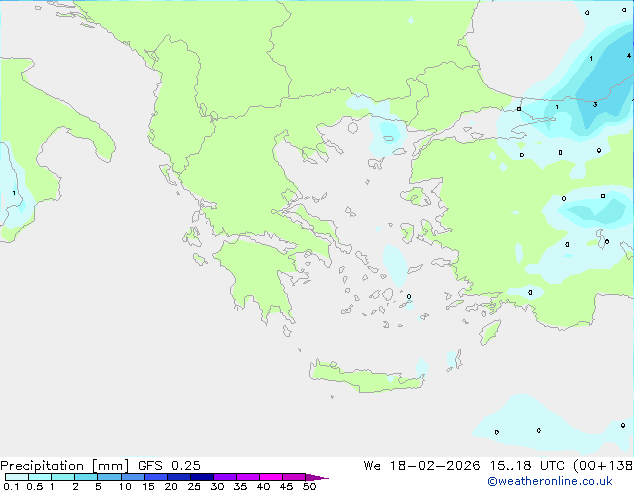
Task: Click the 20–25 mm legend color swatch
Action: click(x=178, y=477)
